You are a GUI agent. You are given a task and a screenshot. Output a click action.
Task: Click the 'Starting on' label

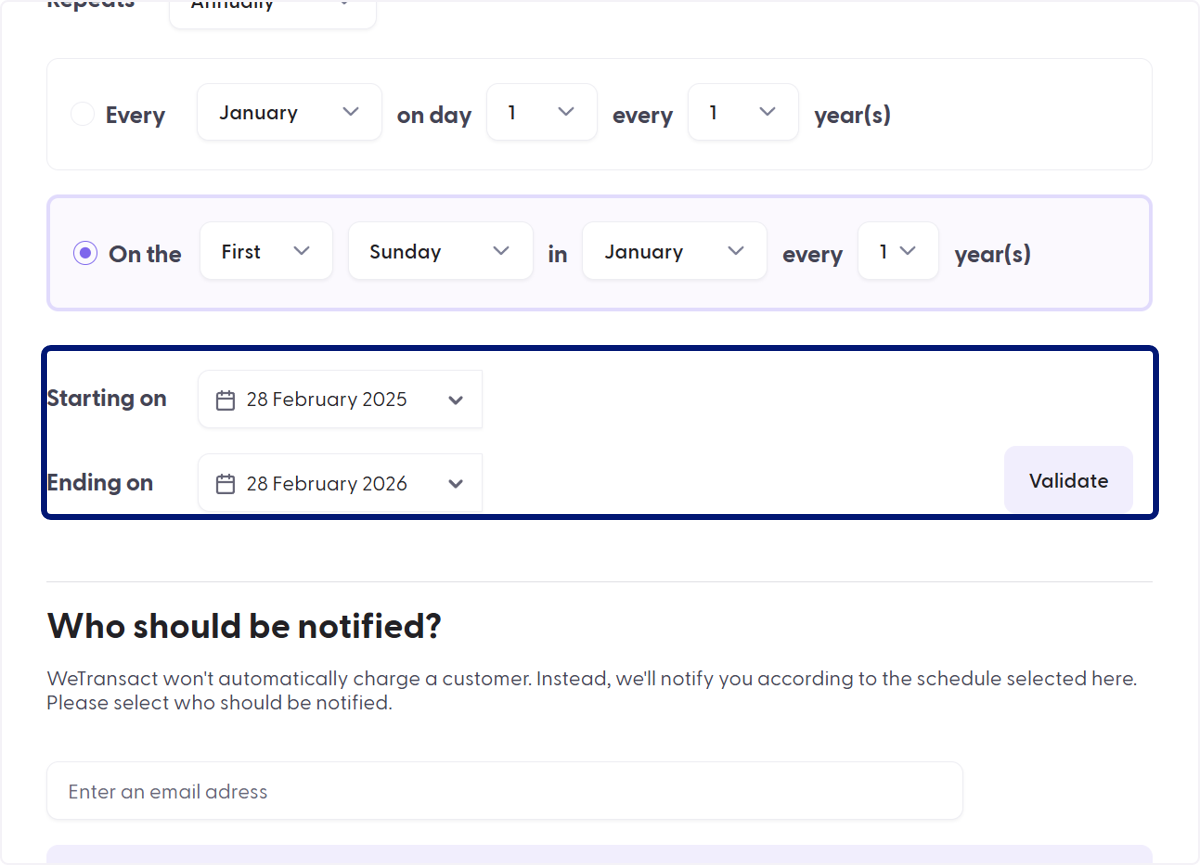pos(107,398)
